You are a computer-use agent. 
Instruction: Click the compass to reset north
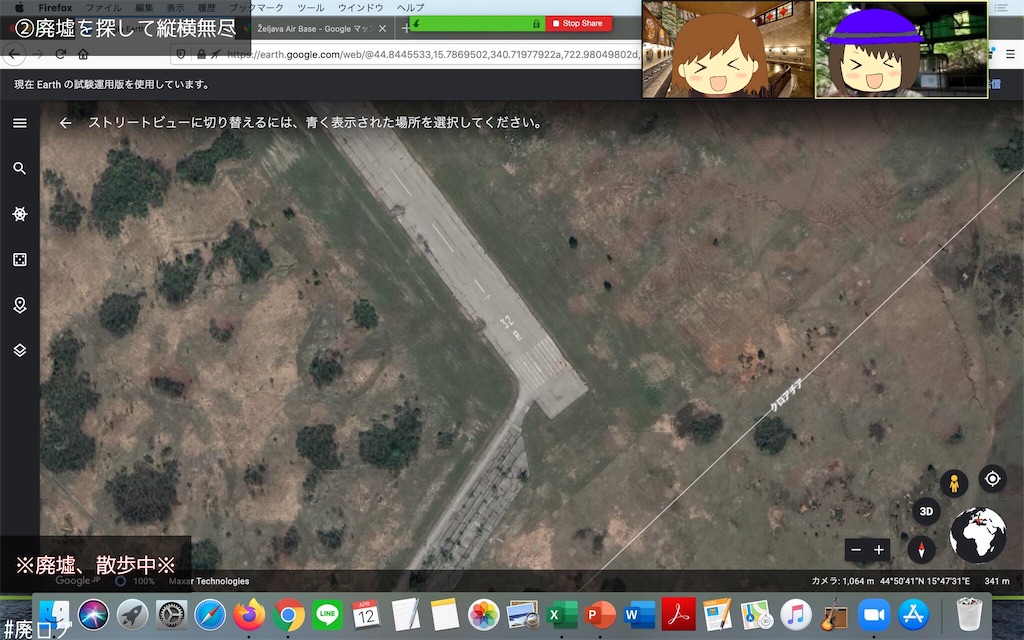921,549
